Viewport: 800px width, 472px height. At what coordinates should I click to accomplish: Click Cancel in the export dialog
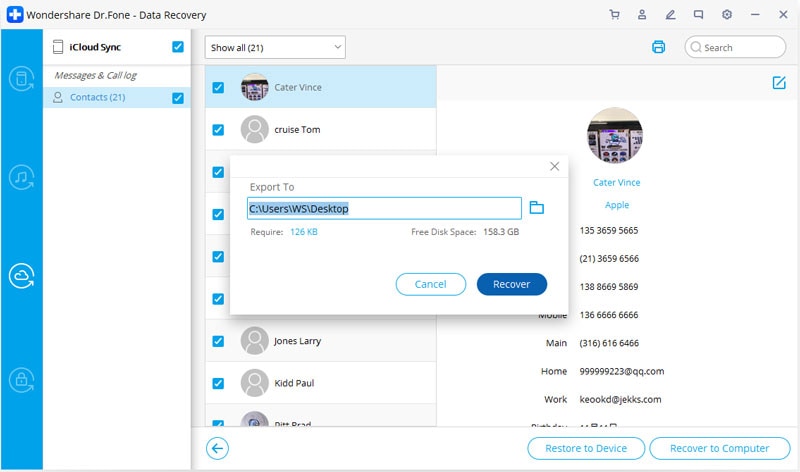(x=431, y=284)
